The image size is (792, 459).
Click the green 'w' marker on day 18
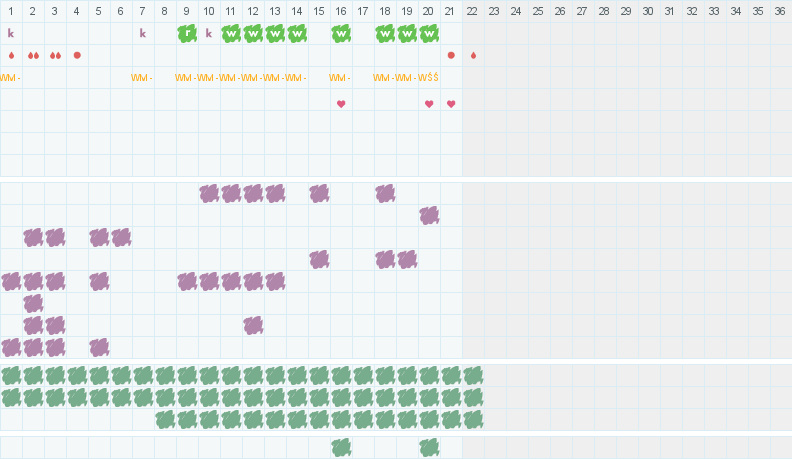pyautogui.click(x=385, y=33)
